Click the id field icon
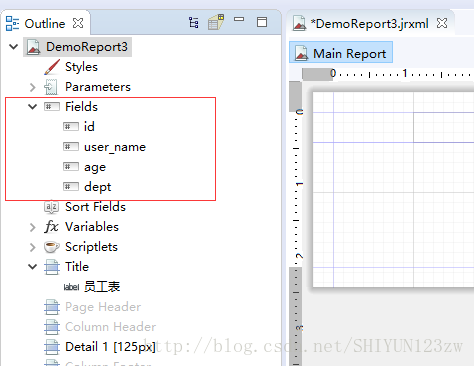This screenshot has width=474, height=366. 71,127
